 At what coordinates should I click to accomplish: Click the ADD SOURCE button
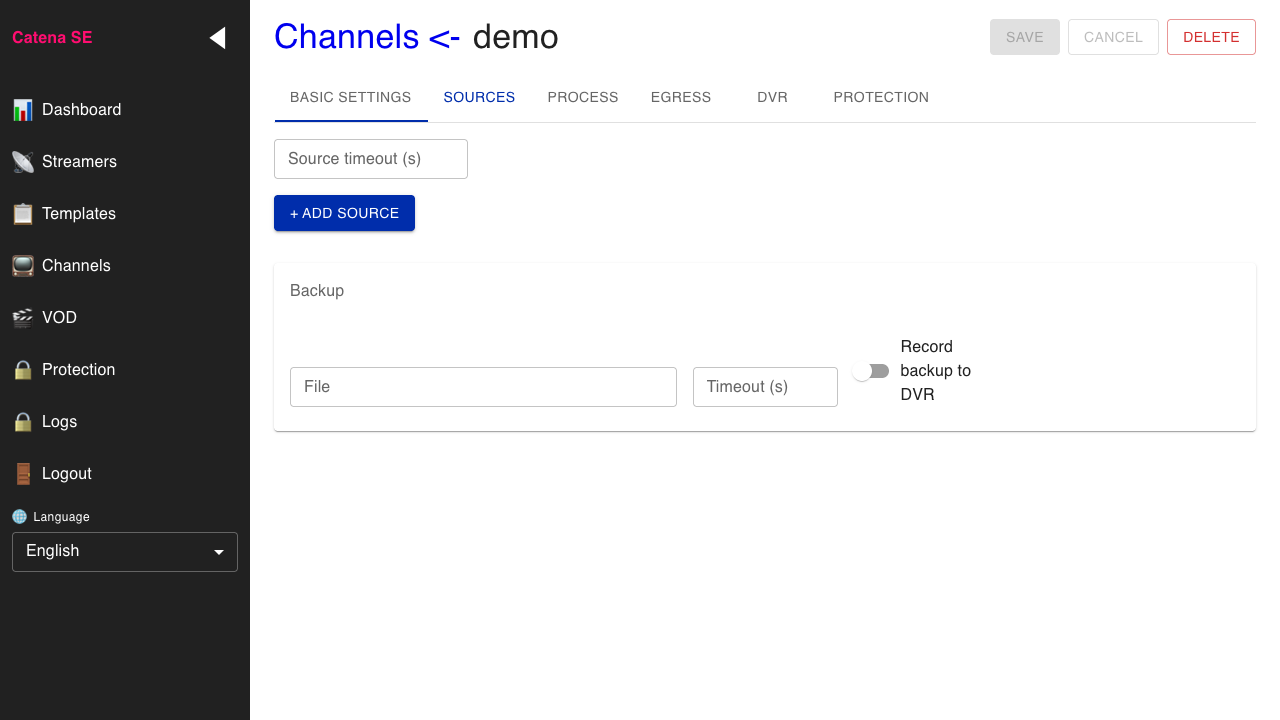(344, 213)
